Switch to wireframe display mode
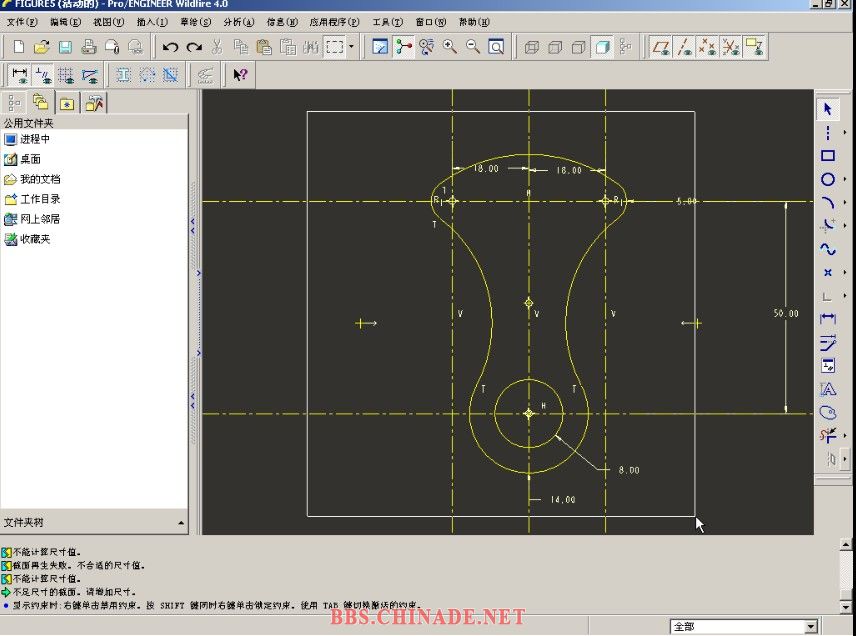 click(x=531, y=47)
